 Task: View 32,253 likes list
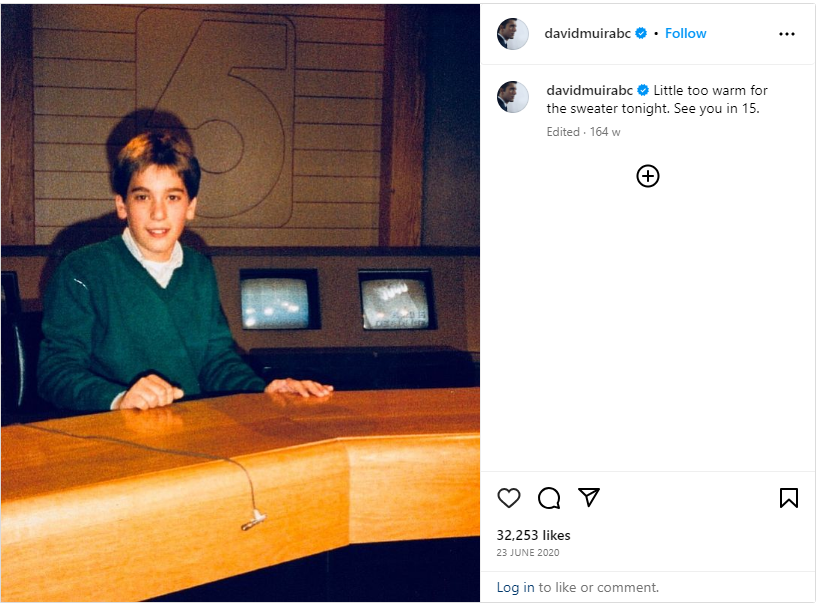coord(533,535)
